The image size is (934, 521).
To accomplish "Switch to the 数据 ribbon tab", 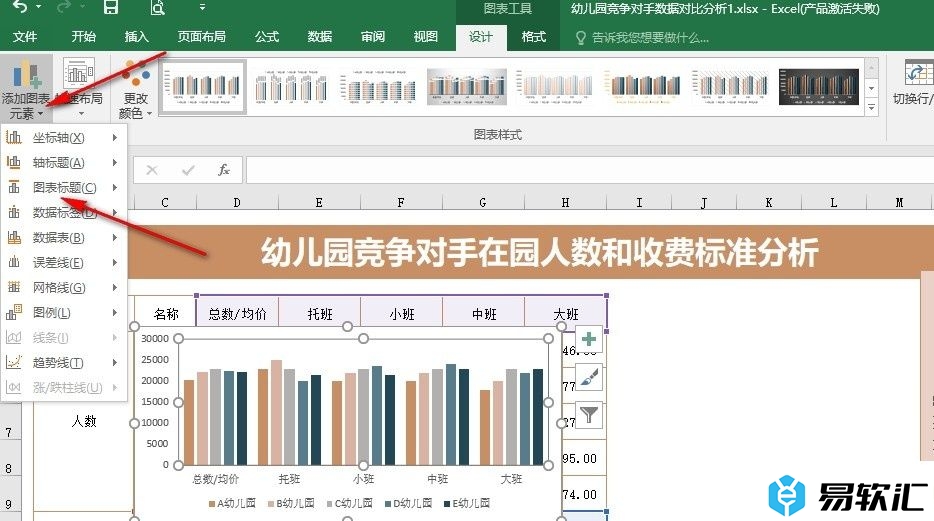I will pos(320,37).
